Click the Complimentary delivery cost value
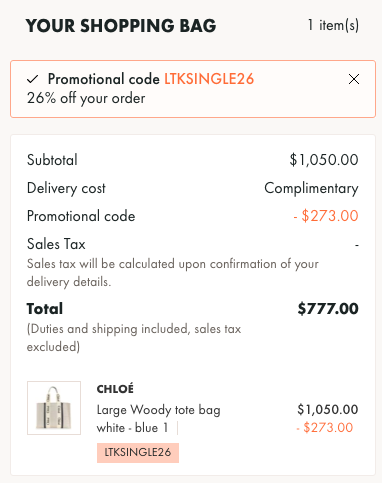Viewport: 382px width, 483px height. coord(311,188)
